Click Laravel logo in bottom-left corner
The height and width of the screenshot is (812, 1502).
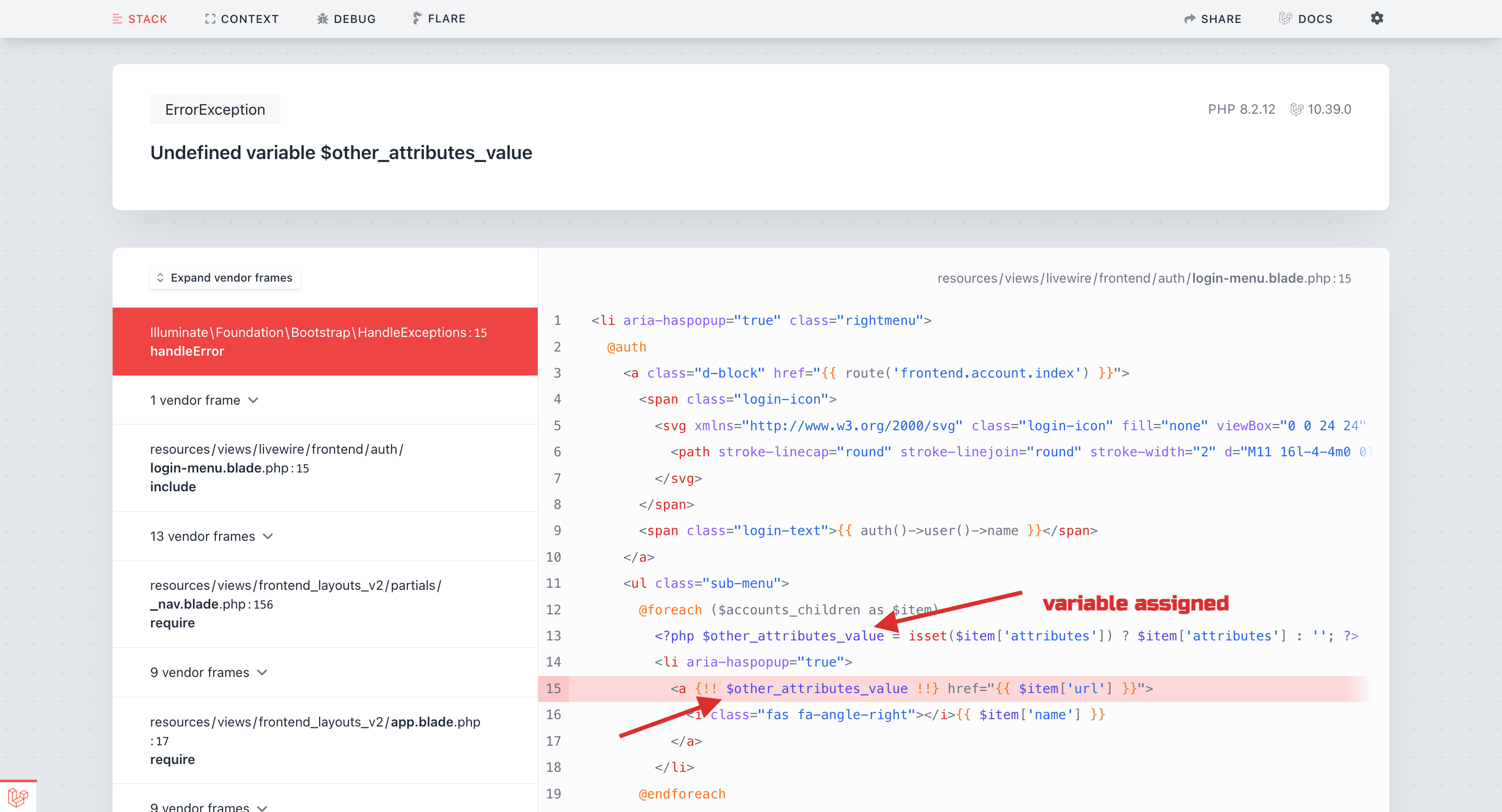coord(18,796)
